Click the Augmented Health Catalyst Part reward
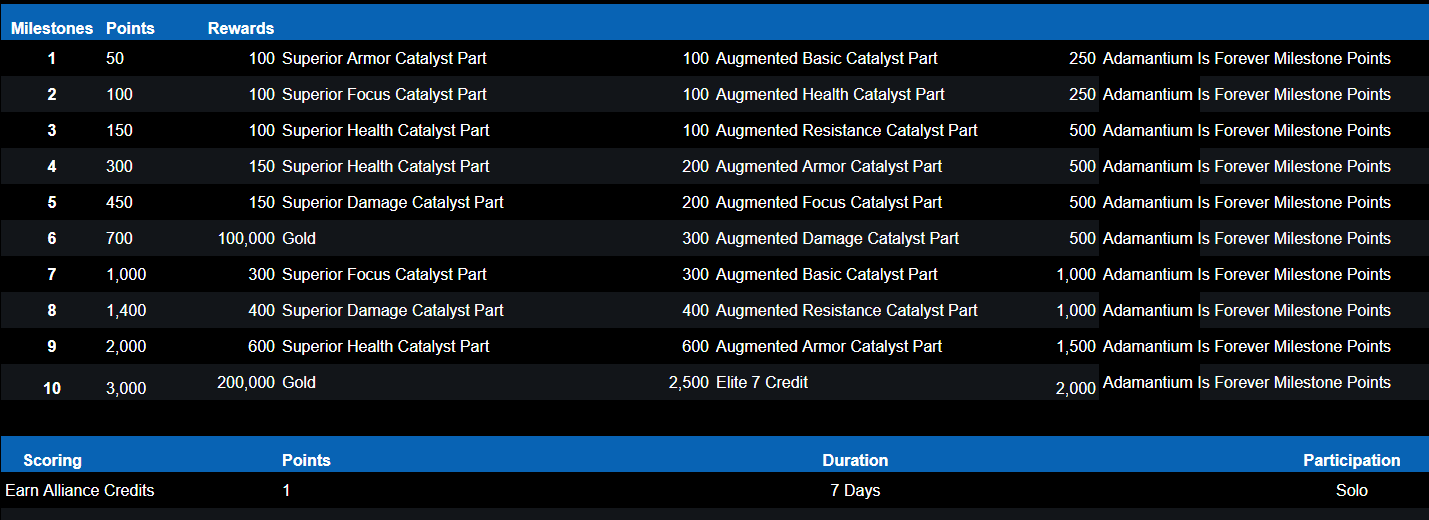 (x=830, y=95)
